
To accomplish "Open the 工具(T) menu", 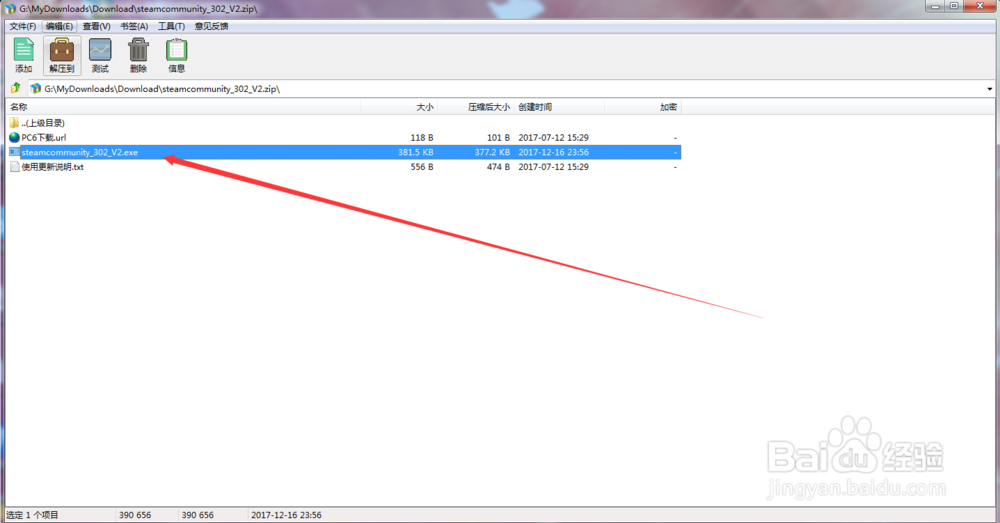I will 171,26.
